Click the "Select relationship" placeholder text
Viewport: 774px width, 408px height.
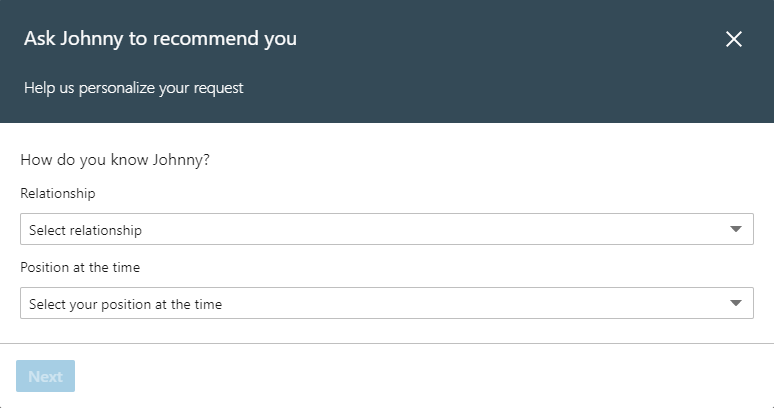point(85,230)
